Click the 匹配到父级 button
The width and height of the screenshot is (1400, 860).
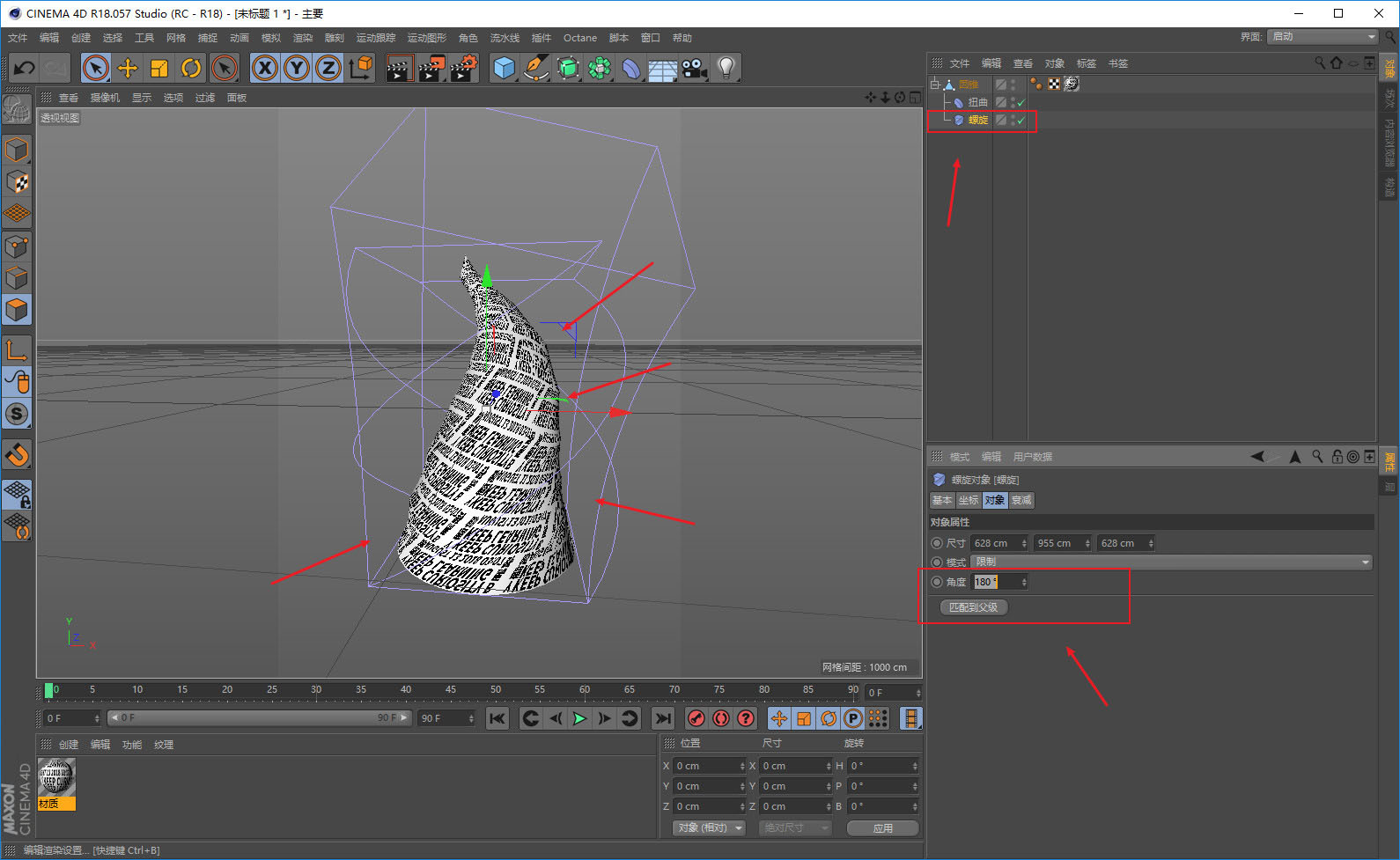click(973, 607)
